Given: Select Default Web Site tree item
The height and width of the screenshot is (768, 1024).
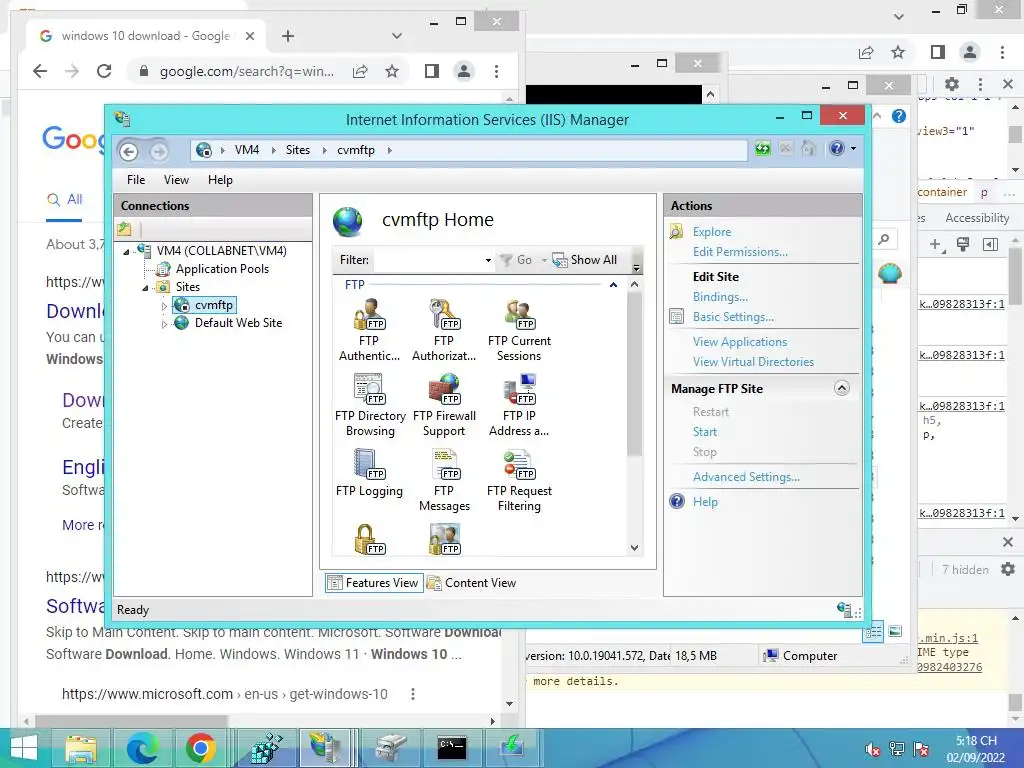Looking at the screenshot, I should (238, 323).
